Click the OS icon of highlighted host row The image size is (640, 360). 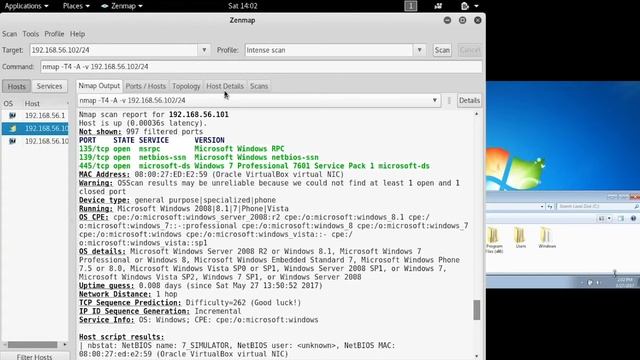coord(13,129)
